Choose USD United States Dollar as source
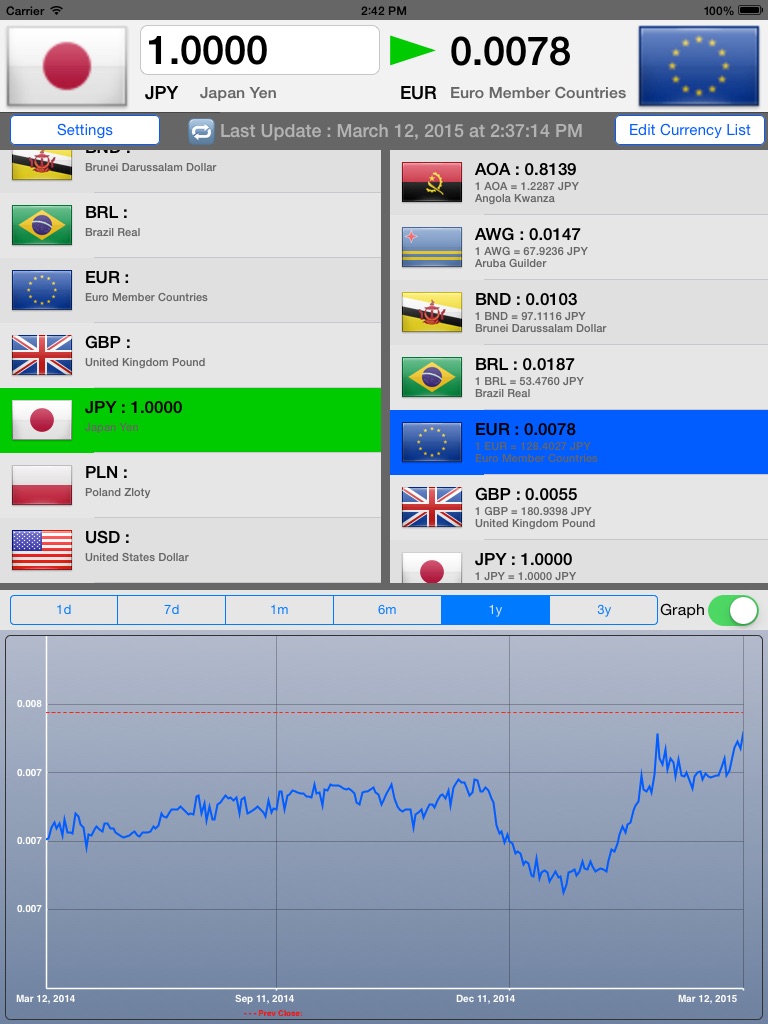Image resolution: width=768 pixels, height=1024 pixels. (x=191, y=550)
